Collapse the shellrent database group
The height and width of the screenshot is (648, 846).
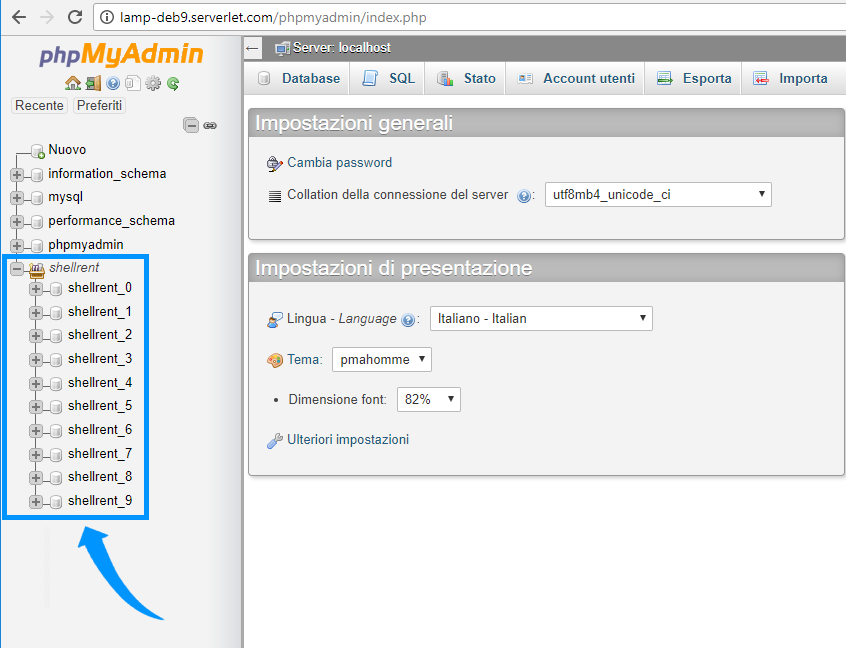[x=17, y=268]
